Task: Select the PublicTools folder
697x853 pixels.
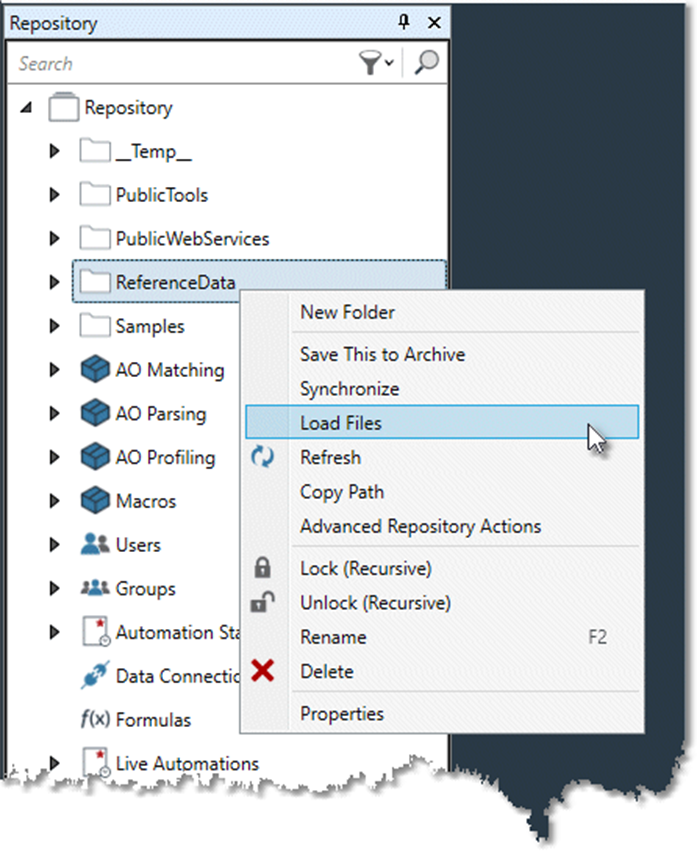Action: 160,194
